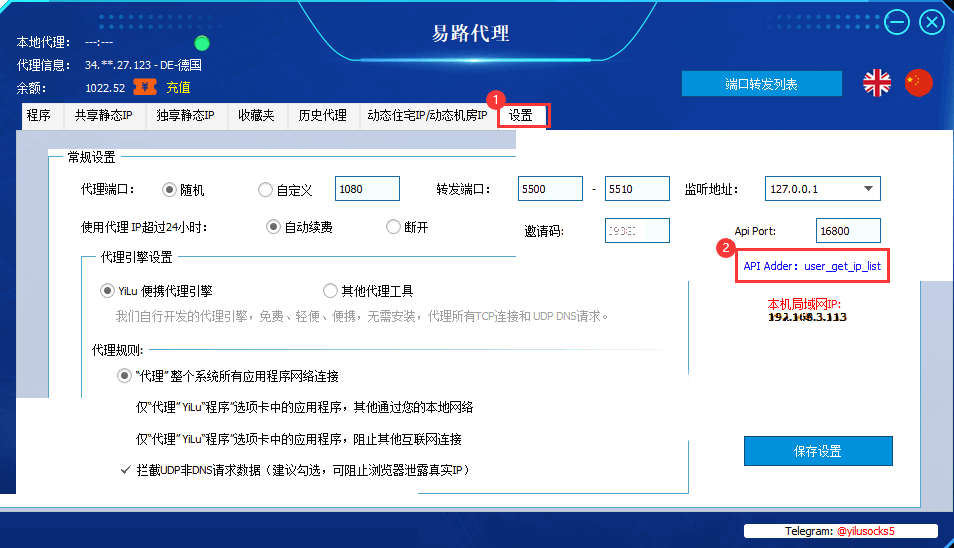The width and height of the screenshot is (954, 548).
Task: Open the 设置 tab
Action: point(521,116)
